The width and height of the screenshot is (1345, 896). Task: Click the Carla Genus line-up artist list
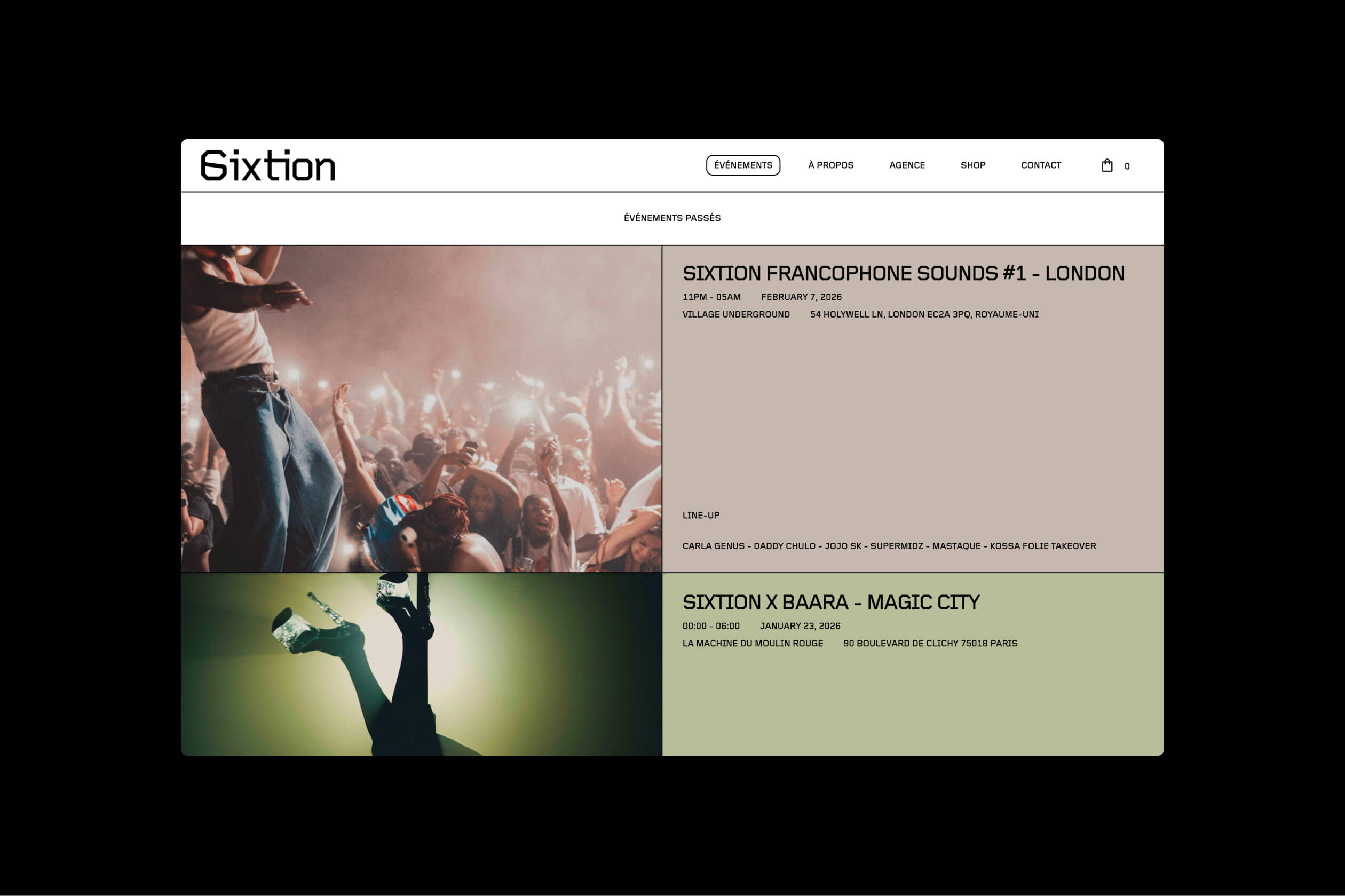(889, 546)
